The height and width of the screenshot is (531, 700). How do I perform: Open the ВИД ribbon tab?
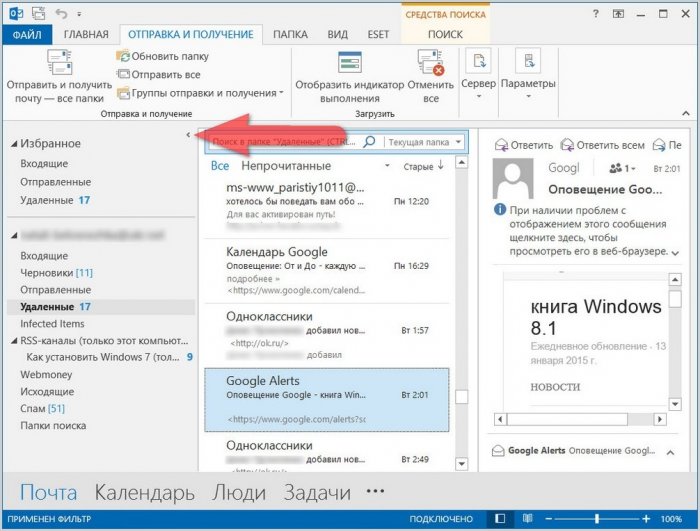click(338, 34)
